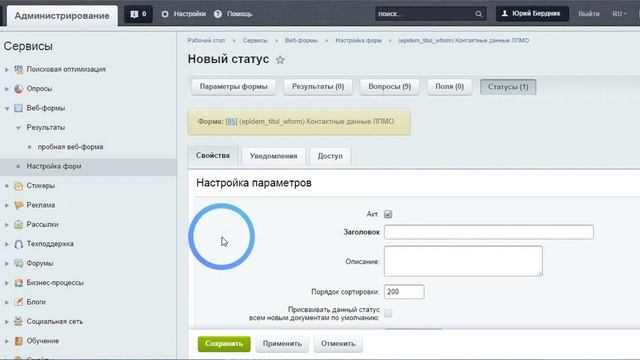Click the Применить button
The height and width of the screenshot is (360, 640).
282,344
